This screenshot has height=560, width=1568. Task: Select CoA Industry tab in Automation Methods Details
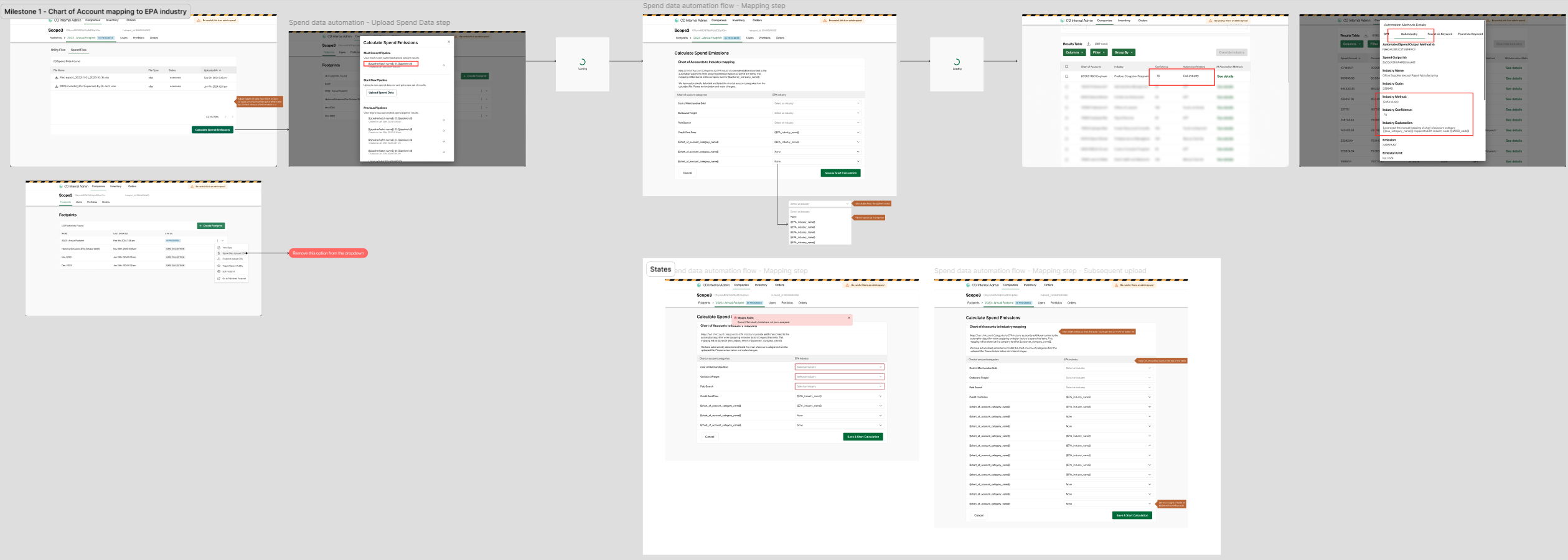(x=1409, y=34)
